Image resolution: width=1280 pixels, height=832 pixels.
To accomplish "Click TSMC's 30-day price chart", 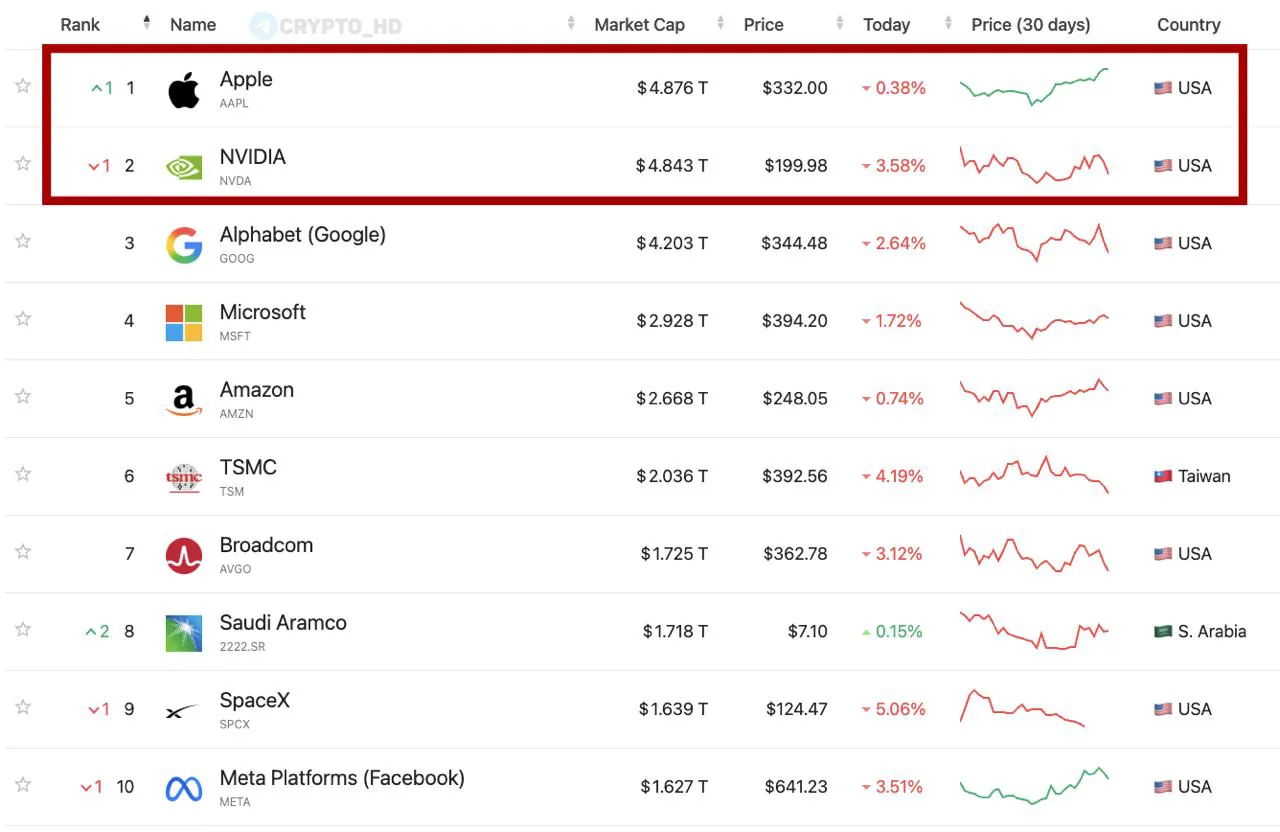I will [x=1035, y=475].
